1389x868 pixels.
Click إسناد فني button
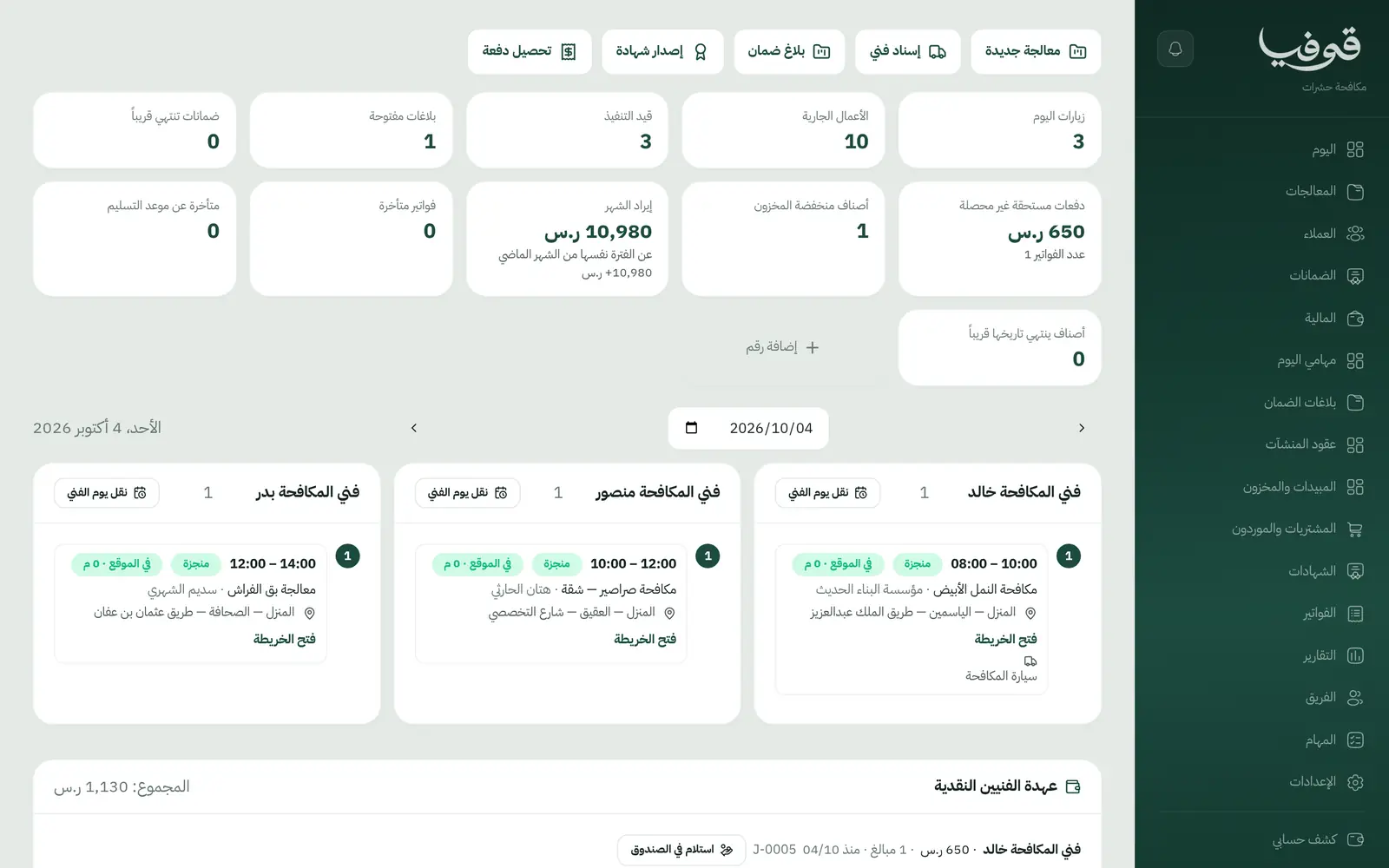908,51
